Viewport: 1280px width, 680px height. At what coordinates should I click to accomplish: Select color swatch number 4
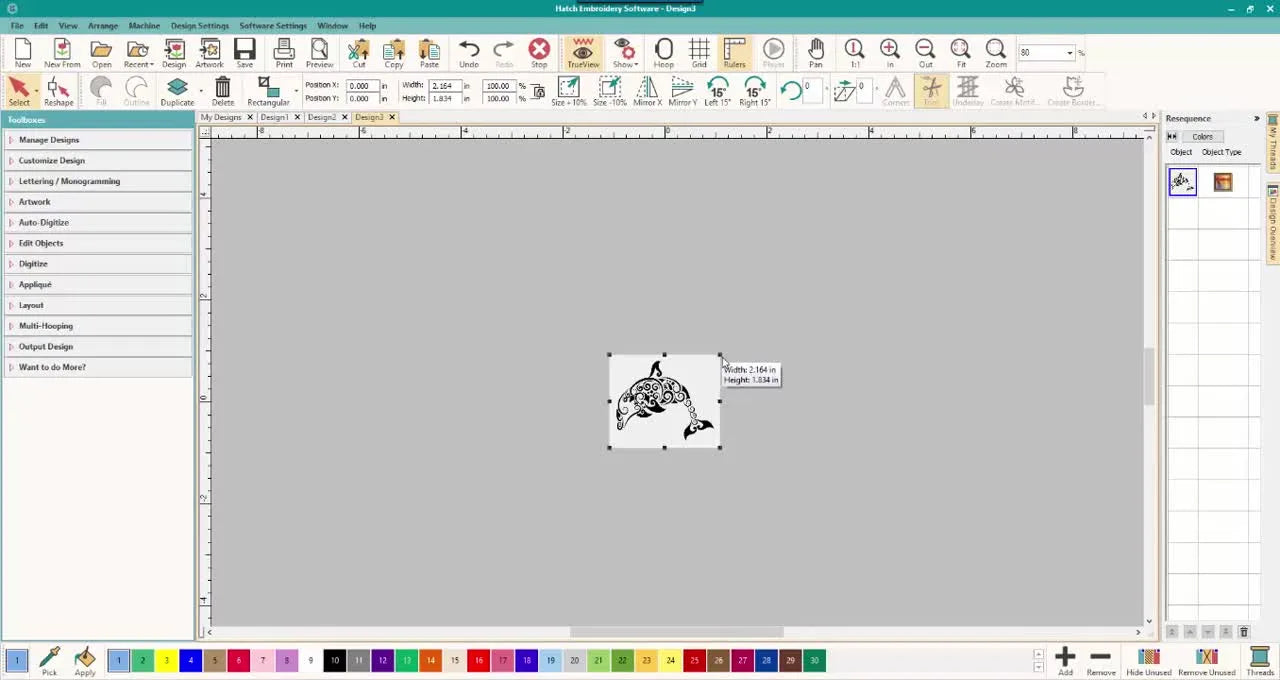point(190,660)
